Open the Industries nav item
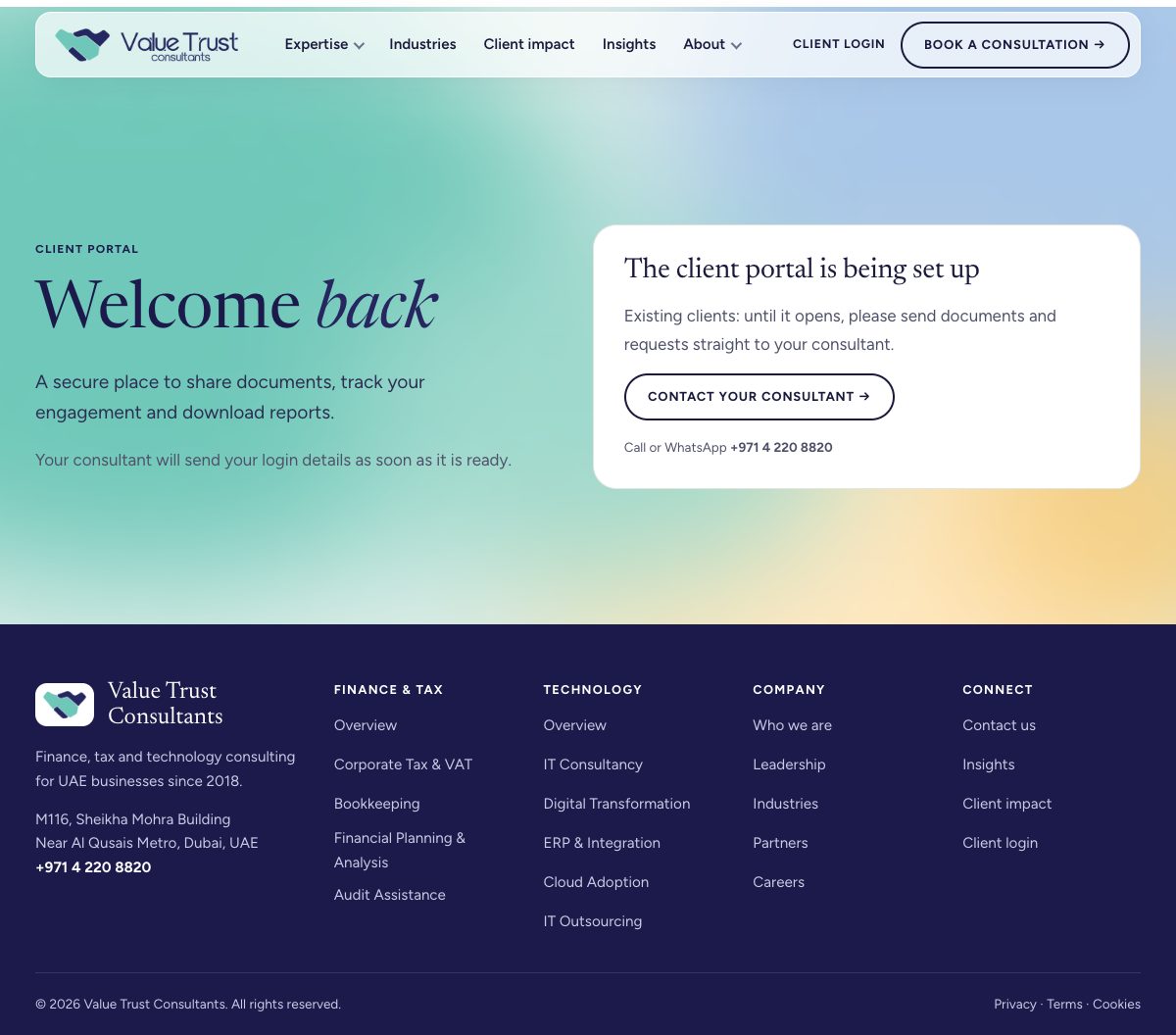 coord(422,44)
